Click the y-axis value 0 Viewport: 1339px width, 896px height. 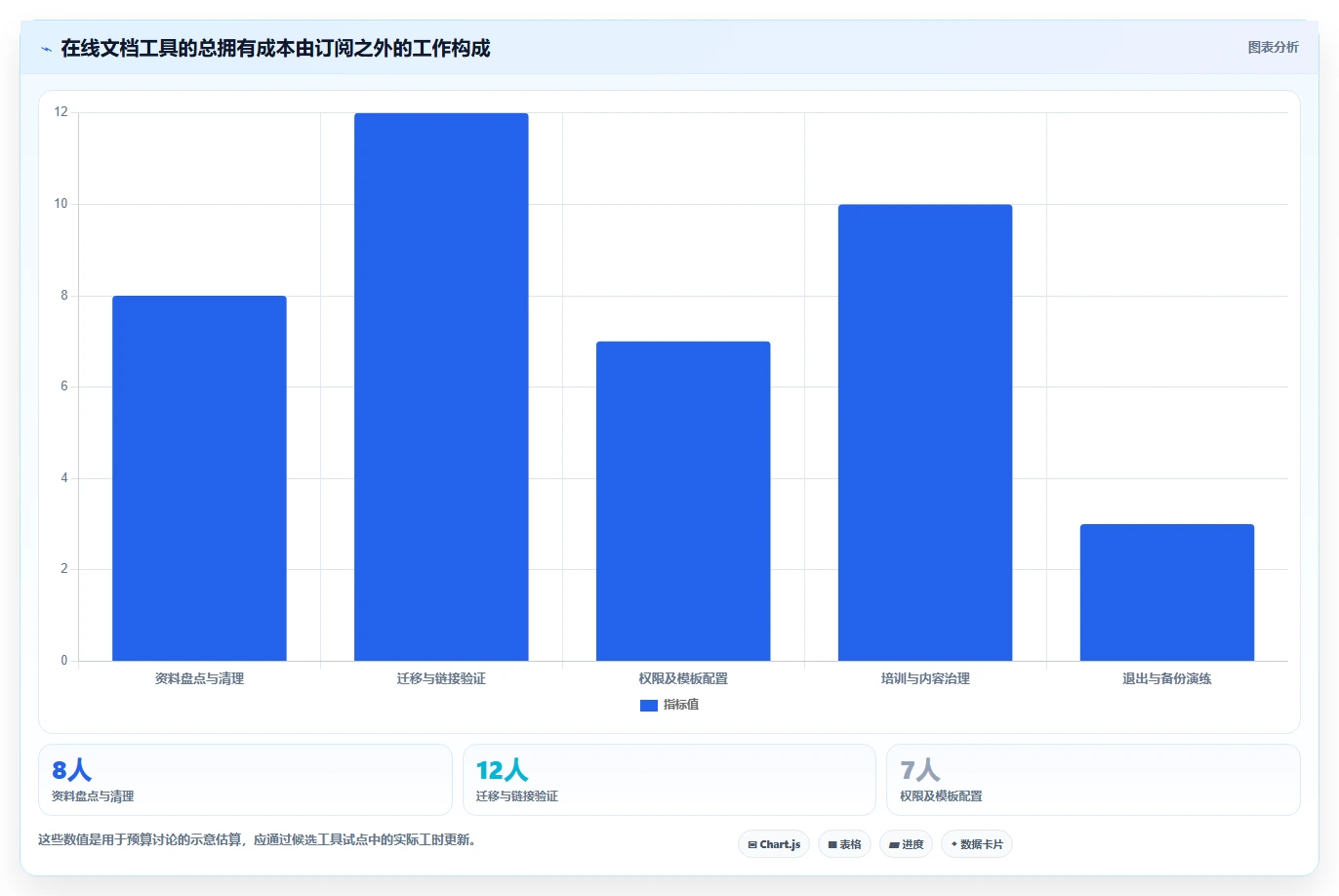(x=64, y=661)
